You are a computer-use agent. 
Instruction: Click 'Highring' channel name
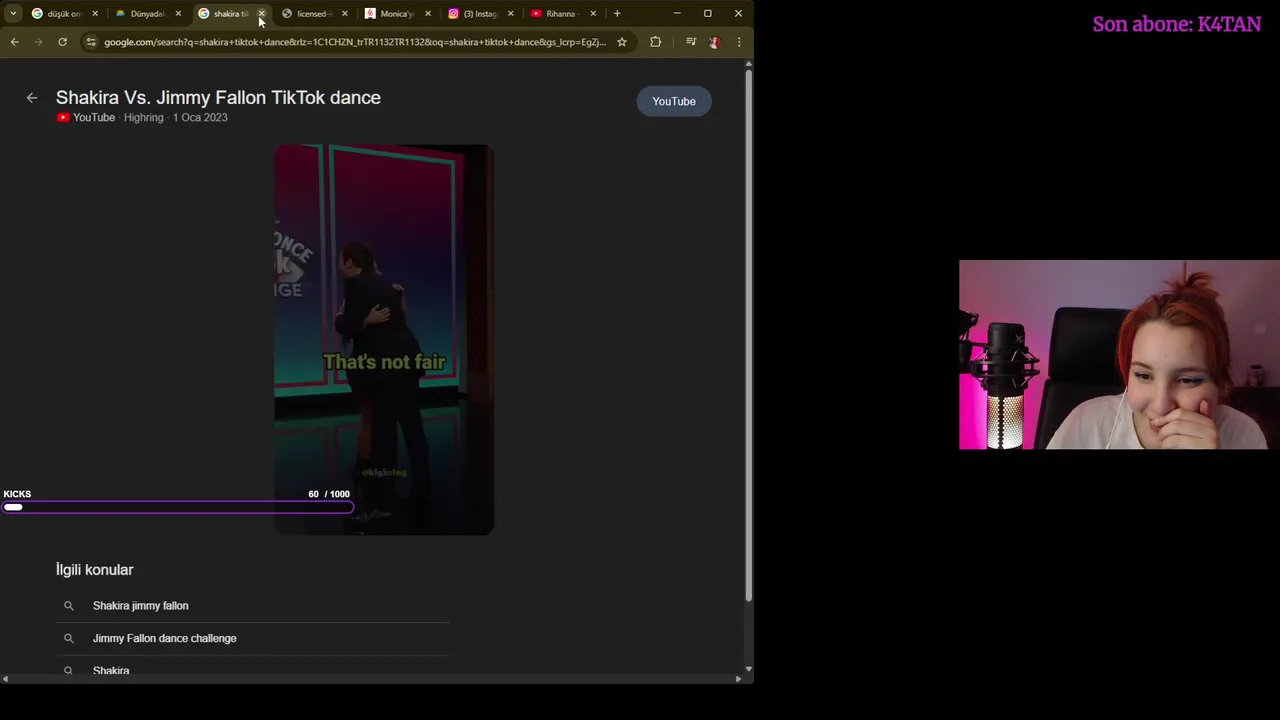click(x=143, y=118)
